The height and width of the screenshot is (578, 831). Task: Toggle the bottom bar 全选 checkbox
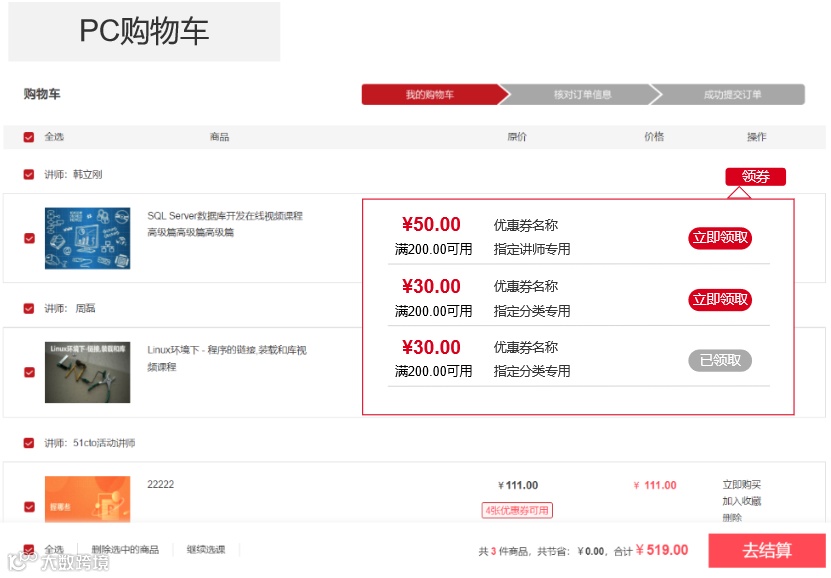[x=29, y=550]
